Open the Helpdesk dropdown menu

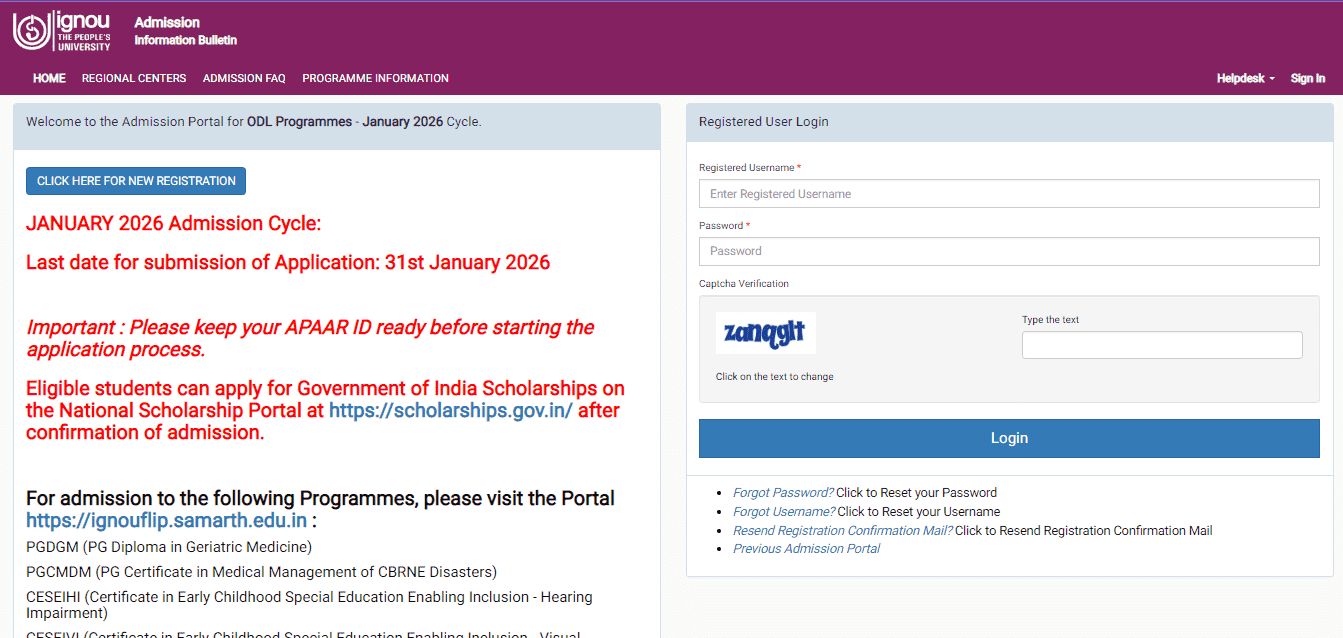tap(1241, 78)
